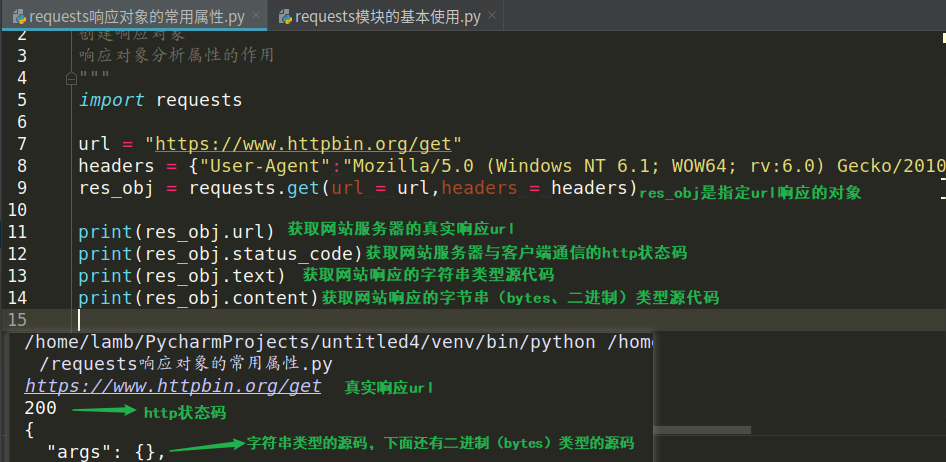Click the headers dictionary line starting with User-Agent
The height and width of the screenshot is (462, 946).
tap(512, 166)
